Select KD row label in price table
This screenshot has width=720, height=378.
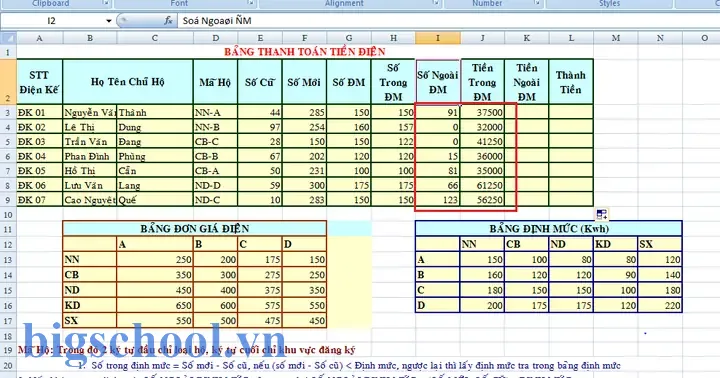[90, 305]
